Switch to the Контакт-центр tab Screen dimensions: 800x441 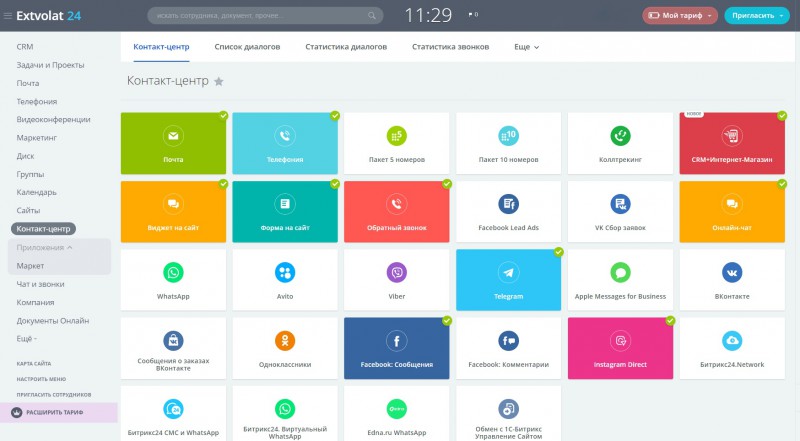click(x=161, y=47)
